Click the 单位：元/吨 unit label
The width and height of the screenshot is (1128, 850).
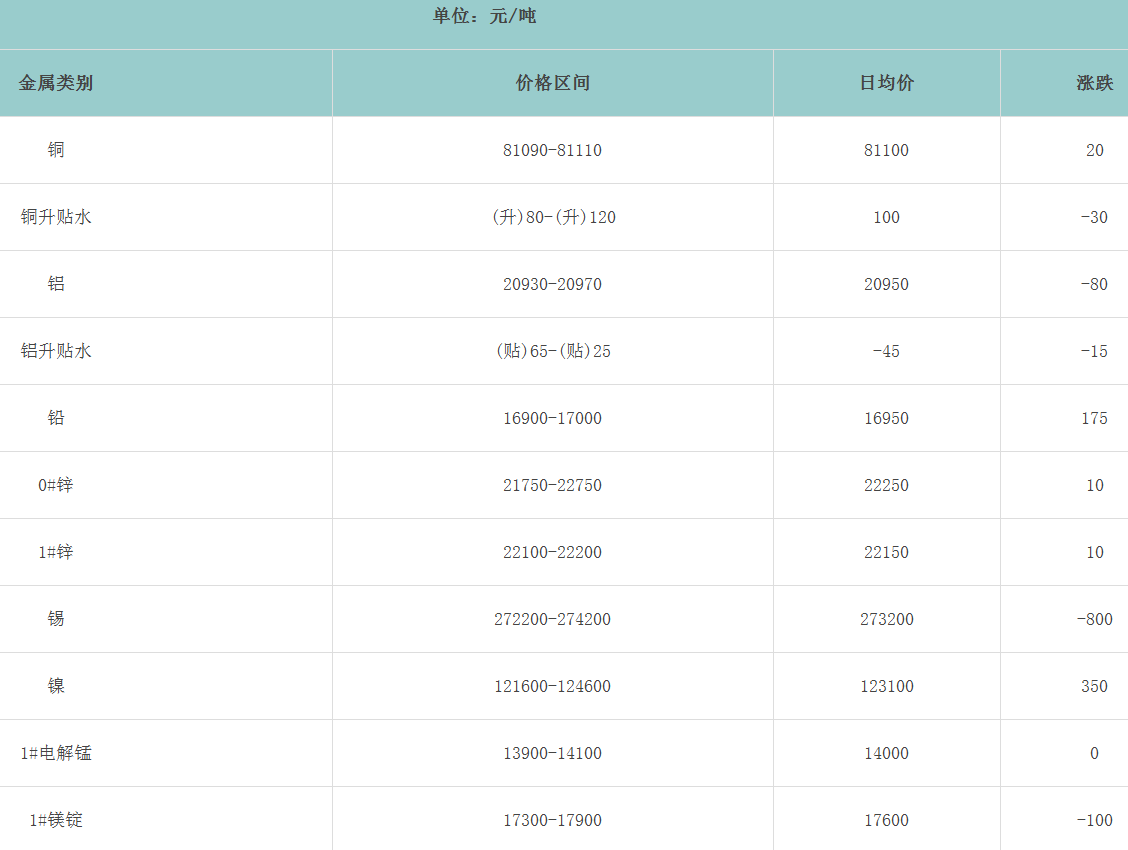point(484,16)
